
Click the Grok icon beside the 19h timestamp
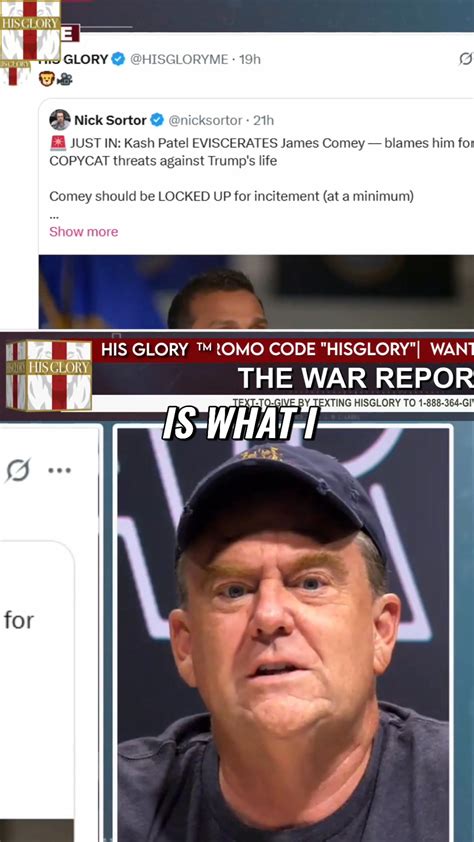point(466,59)
